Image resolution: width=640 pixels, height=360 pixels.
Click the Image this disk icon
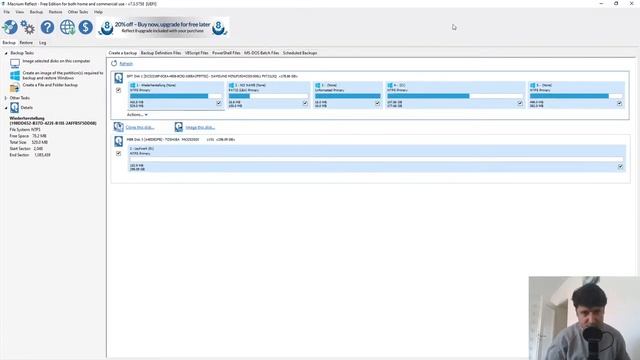pyautogui.click(x=178, y=127)
